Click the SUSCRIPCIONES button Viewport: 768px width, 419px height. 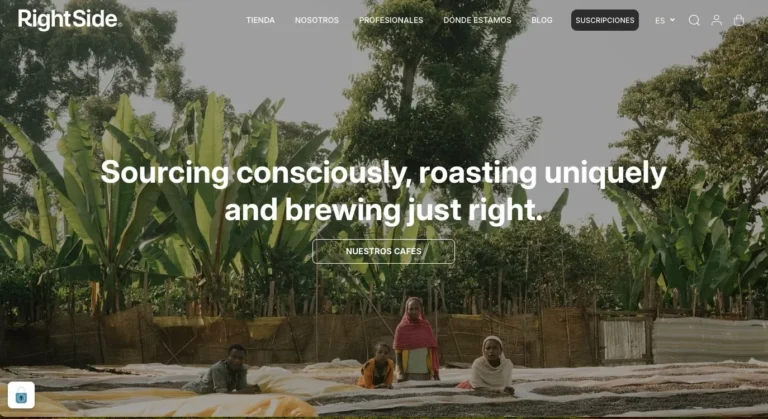tap(604, 20)
